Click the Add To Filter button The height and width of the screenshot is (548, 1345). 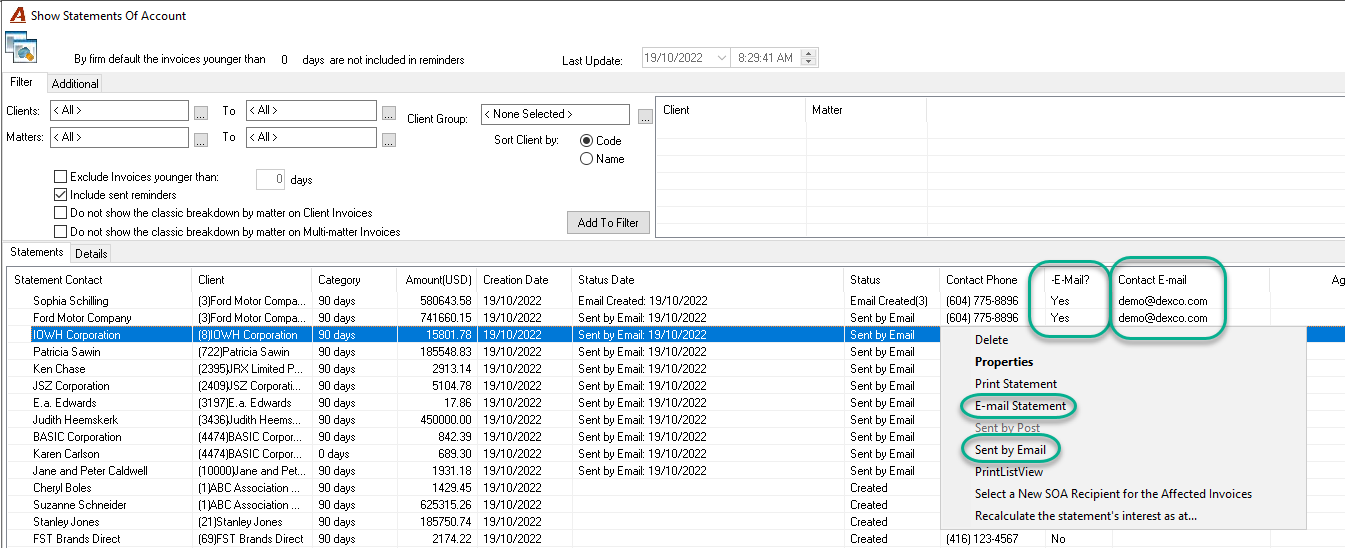[x=608, y=222]
